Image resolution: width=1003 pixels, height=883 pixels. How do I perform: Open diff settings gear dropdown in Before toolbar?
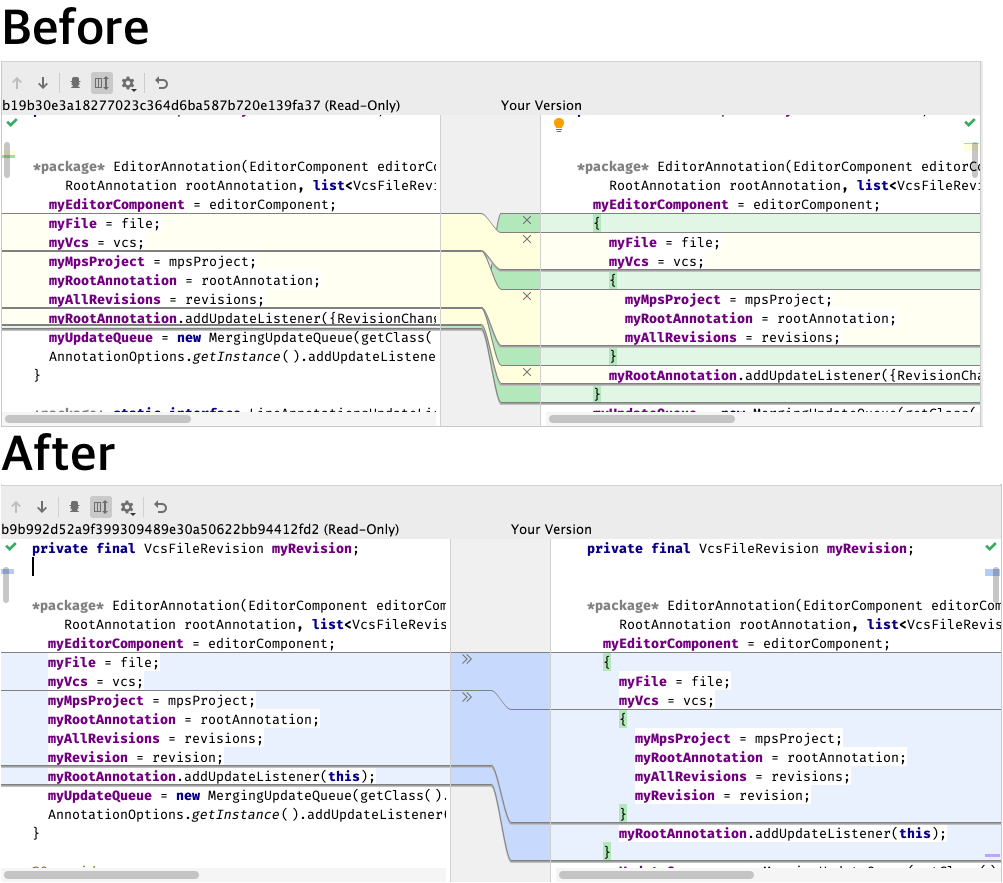(128, 83)
